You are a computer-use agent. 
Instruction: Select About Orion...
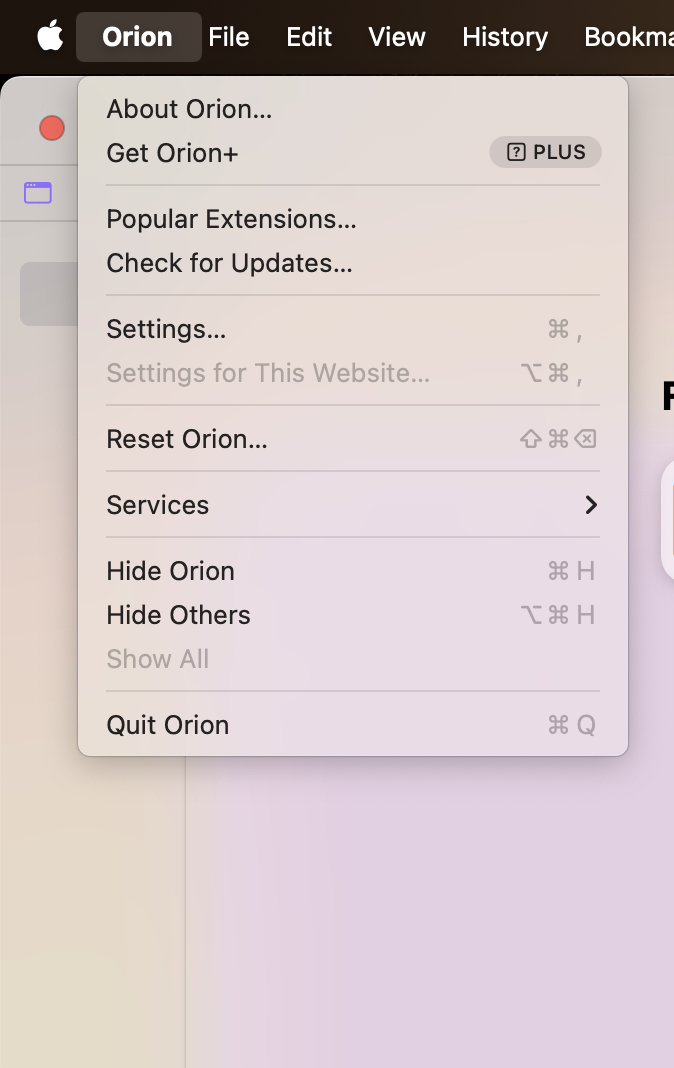pos(189,109)
